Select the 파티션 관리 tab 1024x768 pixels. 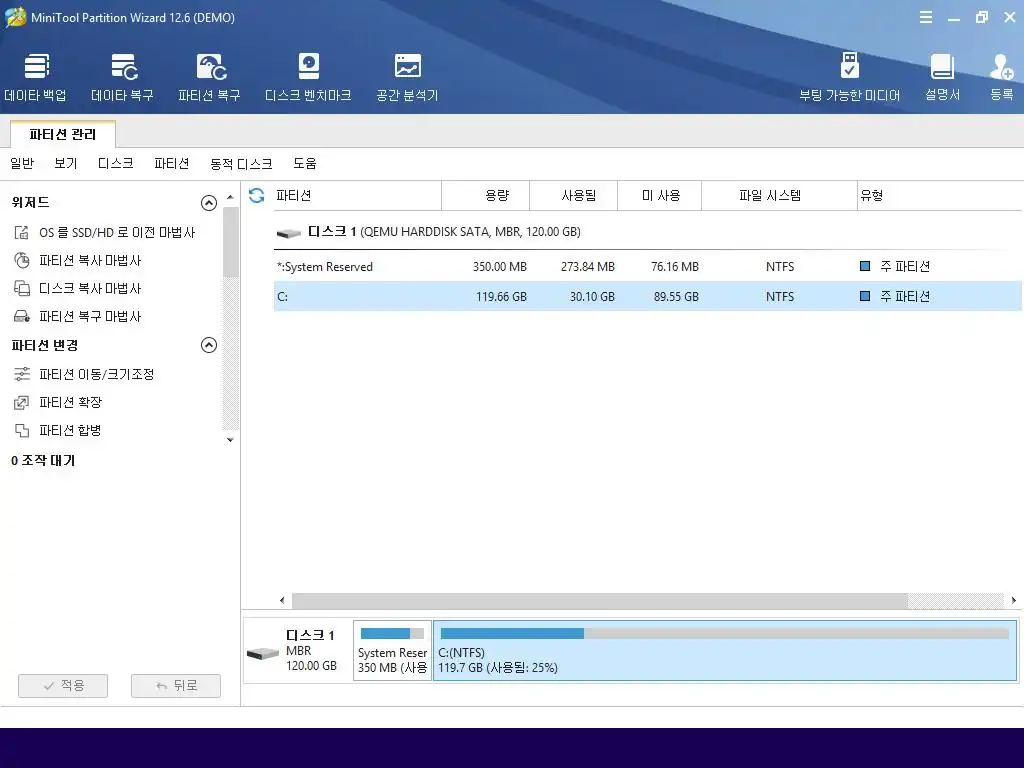[63, 135]
